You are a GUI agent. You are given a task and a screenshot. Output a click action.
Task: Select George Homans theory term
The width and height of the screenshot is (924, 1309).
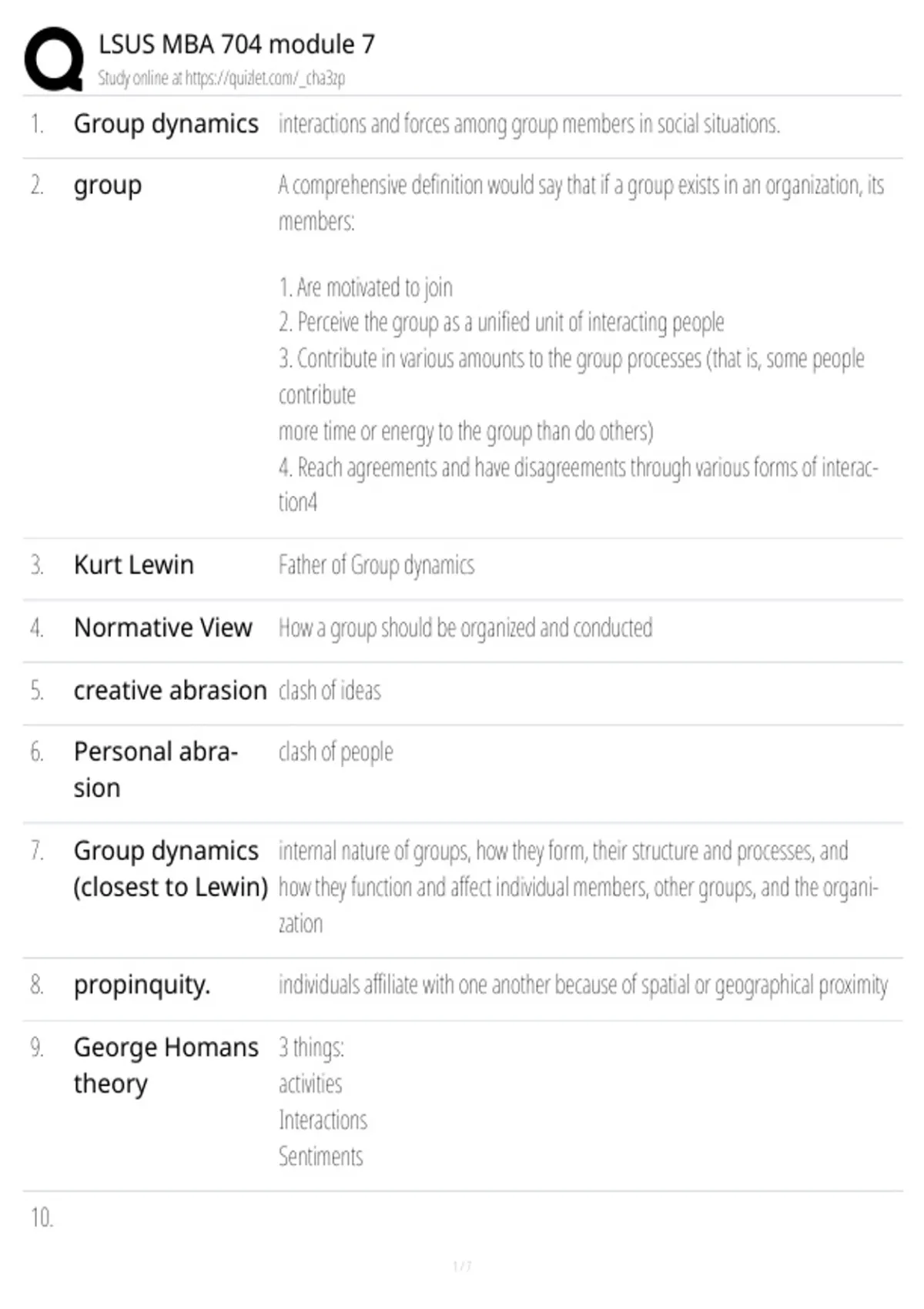click(x=166, y=1066)
